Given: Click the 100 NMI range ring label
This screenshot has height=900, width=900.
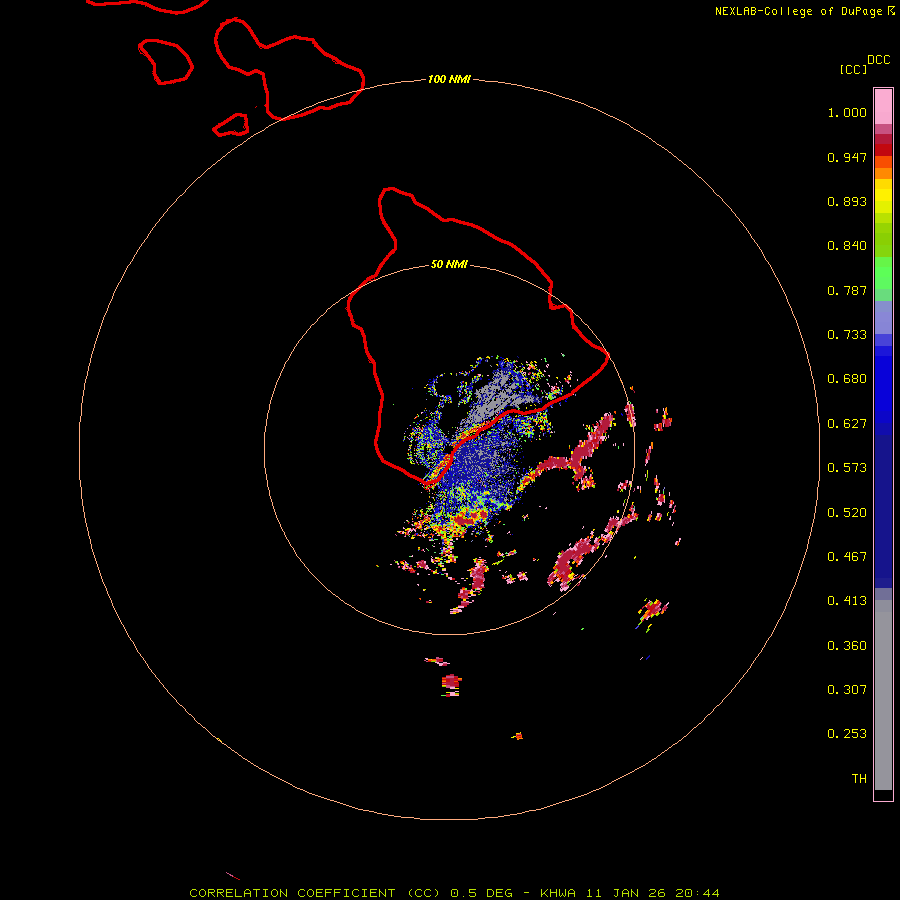Looking at the screenshot, I should click(x=449, y=79).
